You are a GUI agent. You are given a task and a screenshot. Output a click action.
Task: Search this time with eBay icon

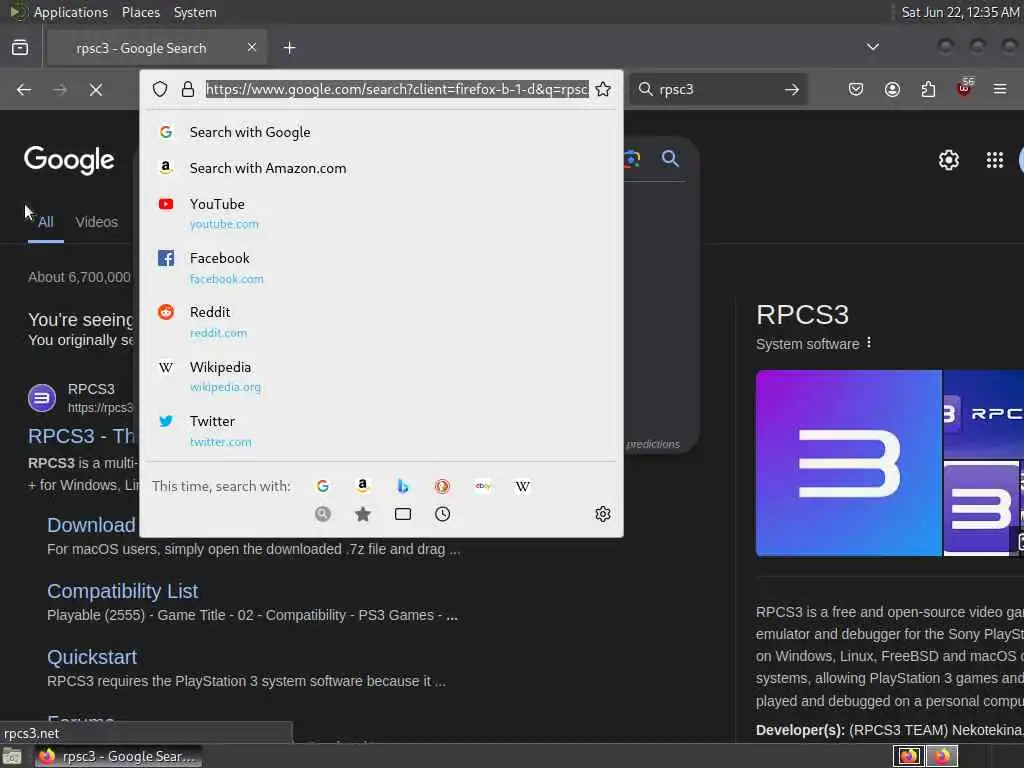483,486
